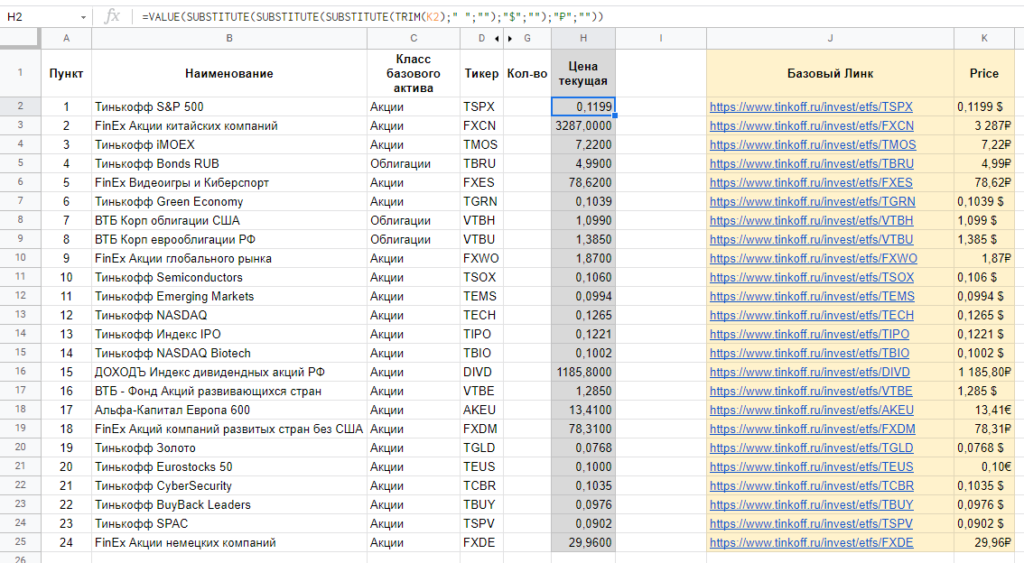1024x563 pixels.
Task: Expand hidden columns using arrow in column D header
Action: tap(497, 38)
